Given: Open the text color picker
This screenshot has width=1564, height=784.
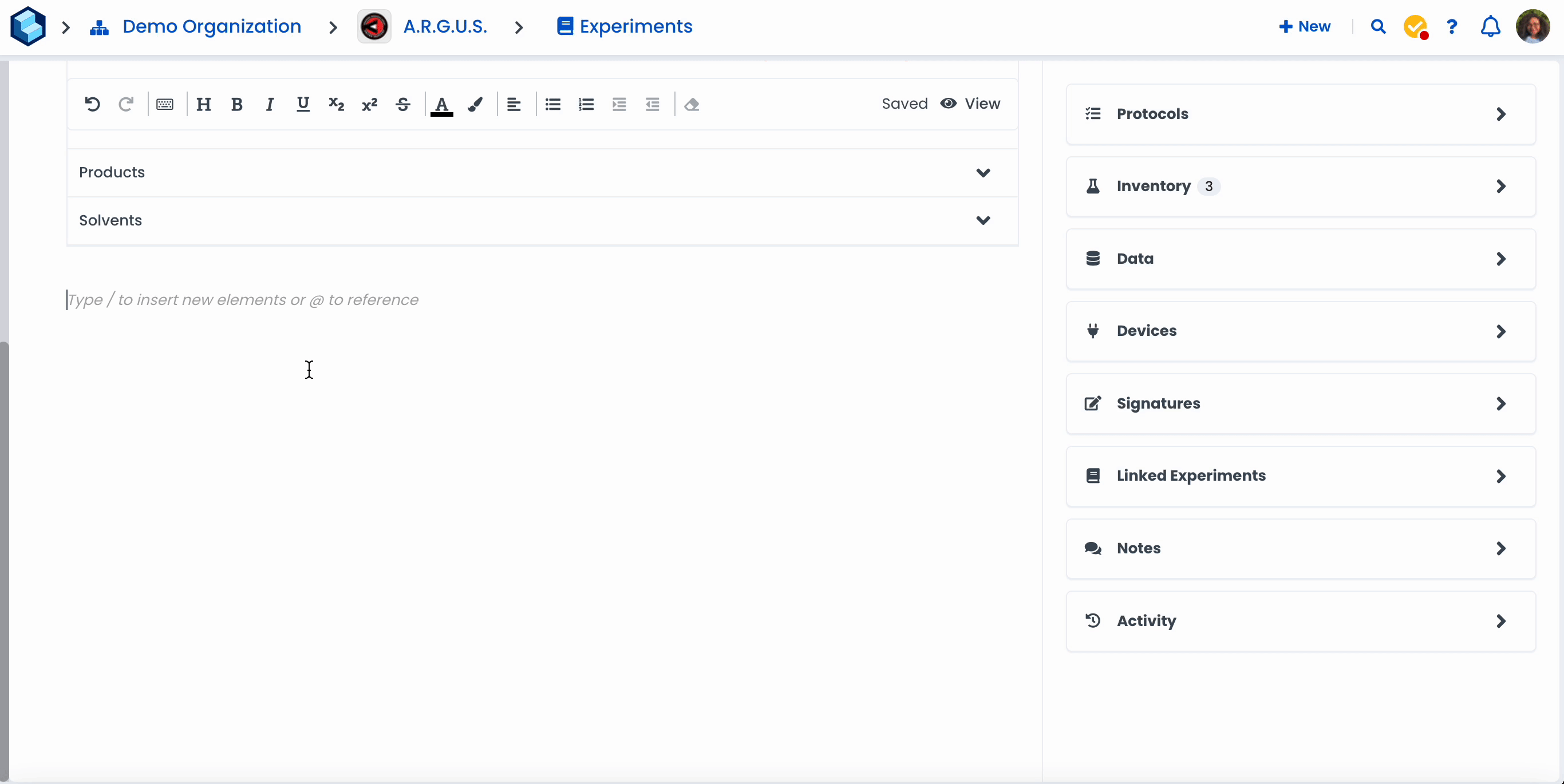Looking at the screenshot, I should [441, 104].
